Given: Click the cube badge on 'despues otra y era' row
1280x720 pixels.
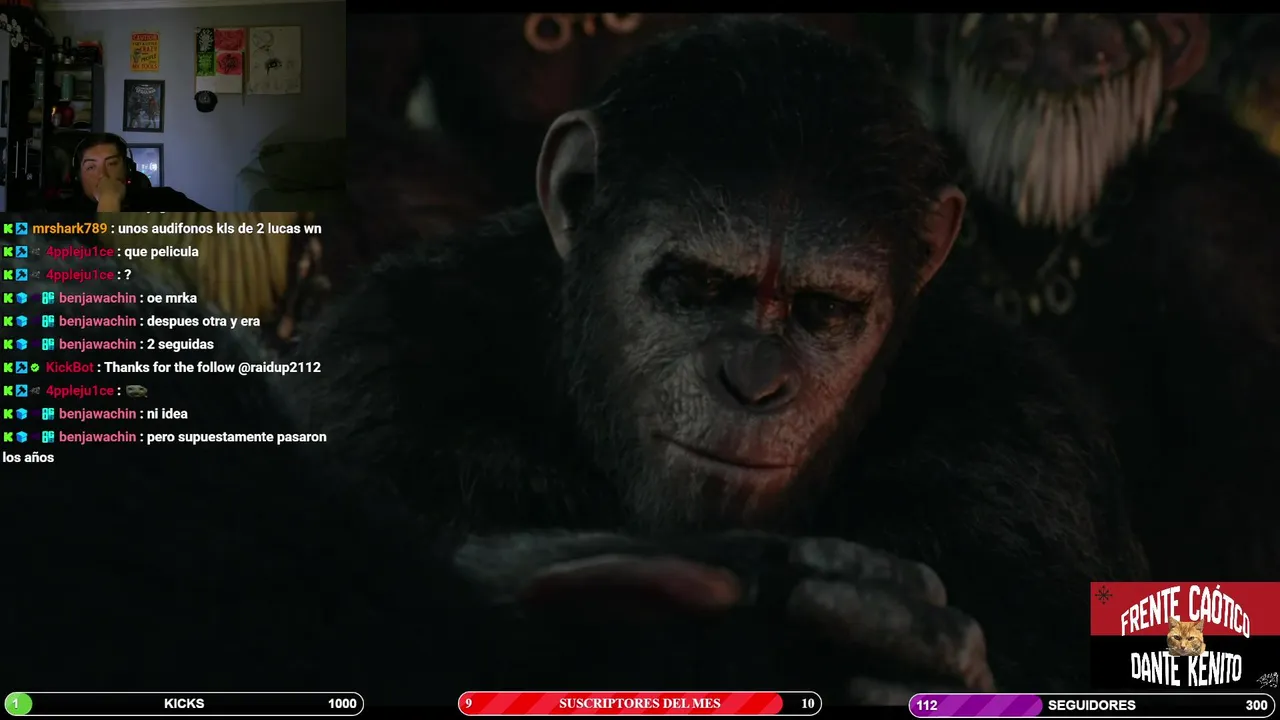Looking at the screenshot, I should pyautogui.click(x=21, y=321).
